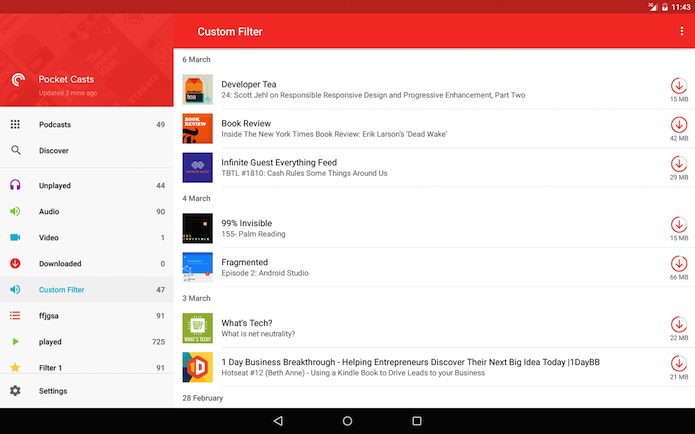The height and width of the screenshot is (434, 695).
Task: Open Settings label in the sidebar
Action: (53, 391)
